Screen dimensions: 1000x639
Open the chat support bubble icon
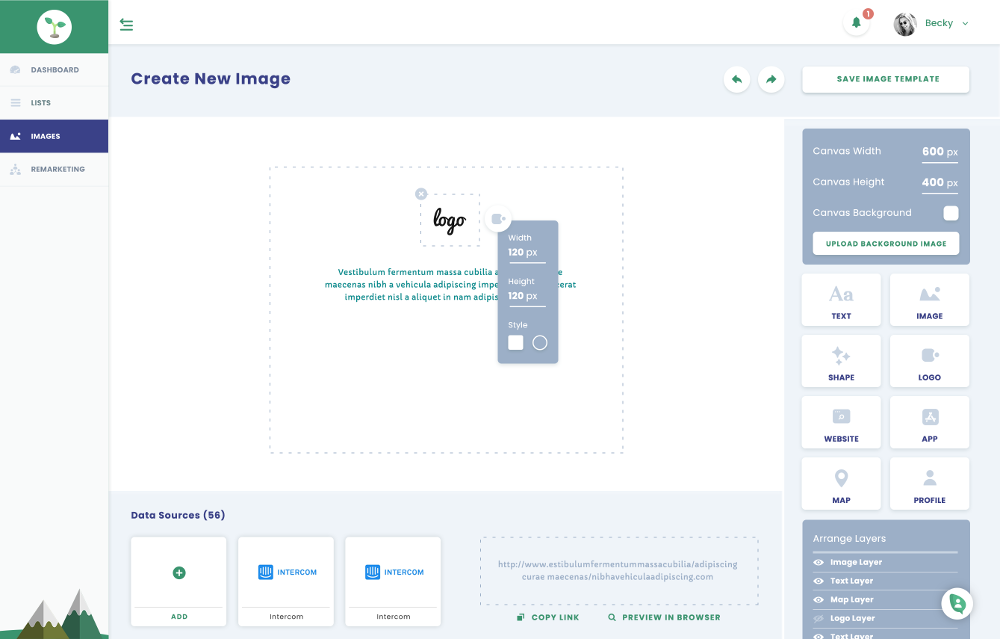(x=957, y=603)
